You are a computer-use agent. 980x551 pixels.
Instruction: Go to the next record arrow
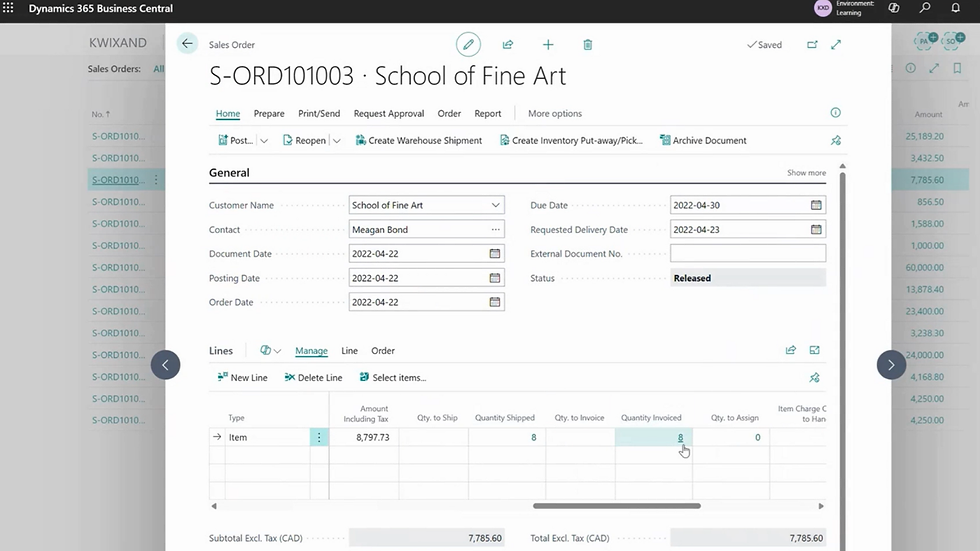(891, 365)
